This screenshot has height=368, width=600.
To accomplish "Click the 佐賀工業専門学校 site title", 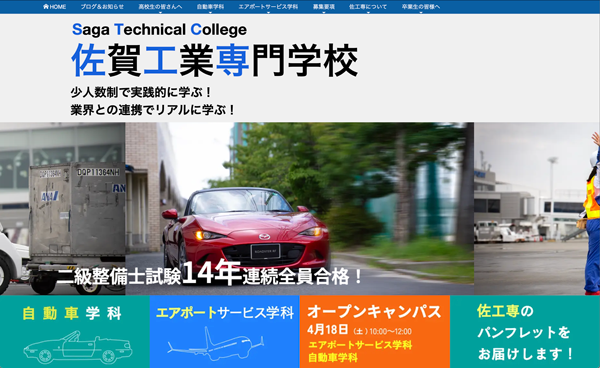I will coord(214,60).
